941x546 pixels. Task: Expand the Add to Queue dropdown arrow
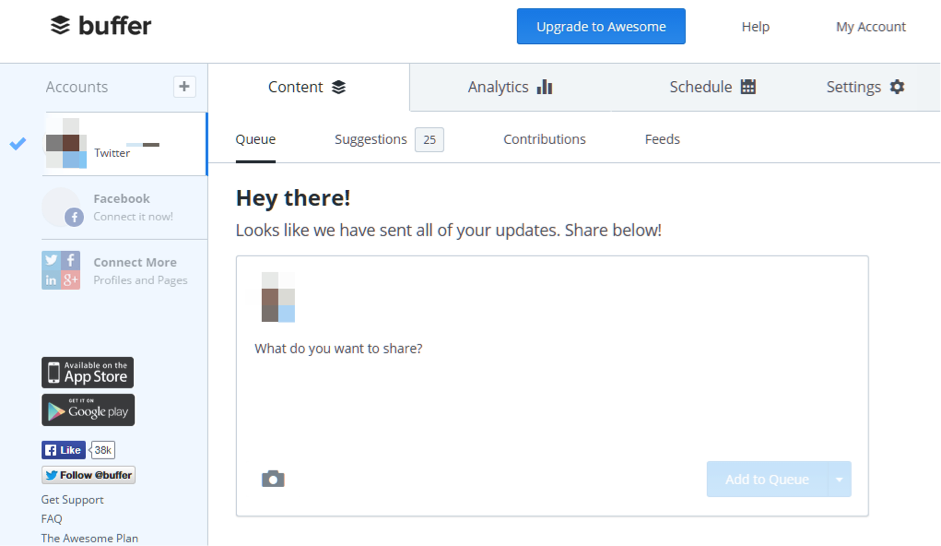coord(840,479)
